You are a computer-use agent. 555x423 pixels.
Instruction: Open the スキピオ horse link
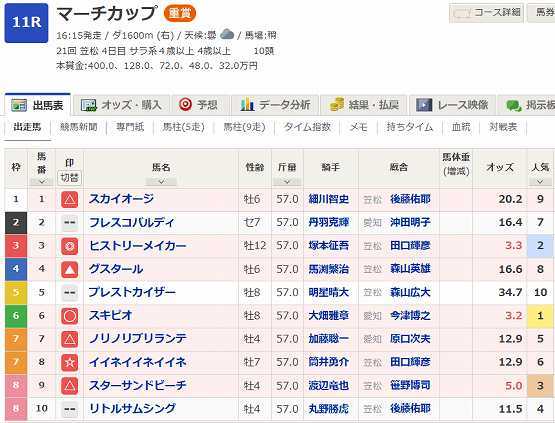tap(111, 315)
